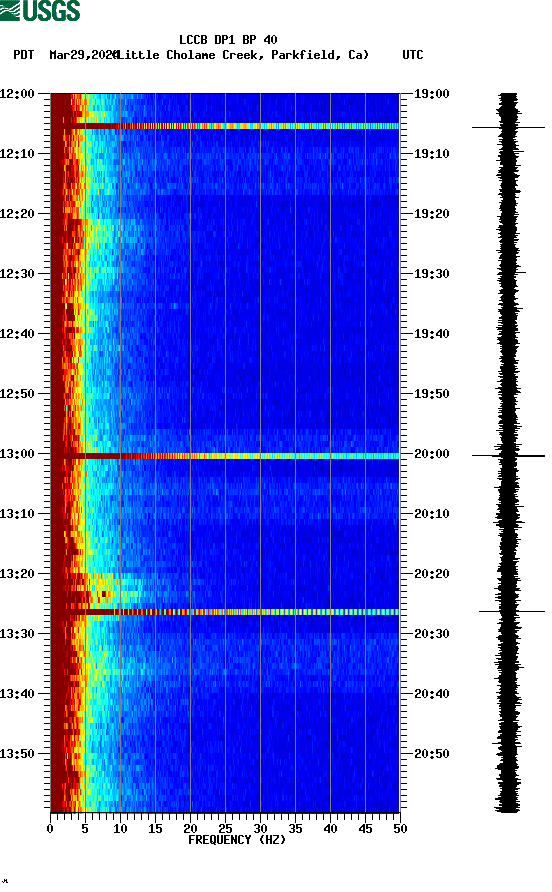This screenshot has height=892, width=552.
Task: Click the frequency axis '45' tick label
Action: (x=365, y=829)
